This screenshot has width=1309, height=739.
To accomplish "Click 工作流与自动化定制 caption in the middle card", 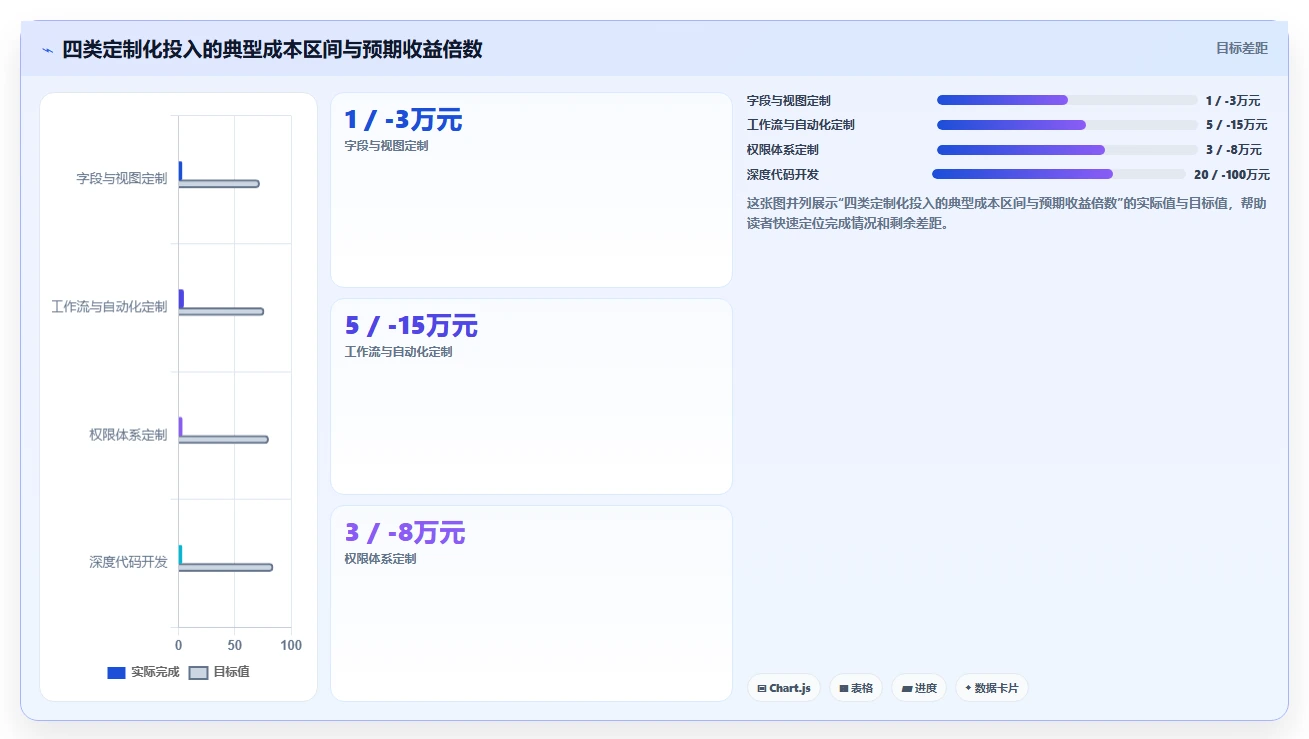I will pyautogui.click(x=398, y=352).
